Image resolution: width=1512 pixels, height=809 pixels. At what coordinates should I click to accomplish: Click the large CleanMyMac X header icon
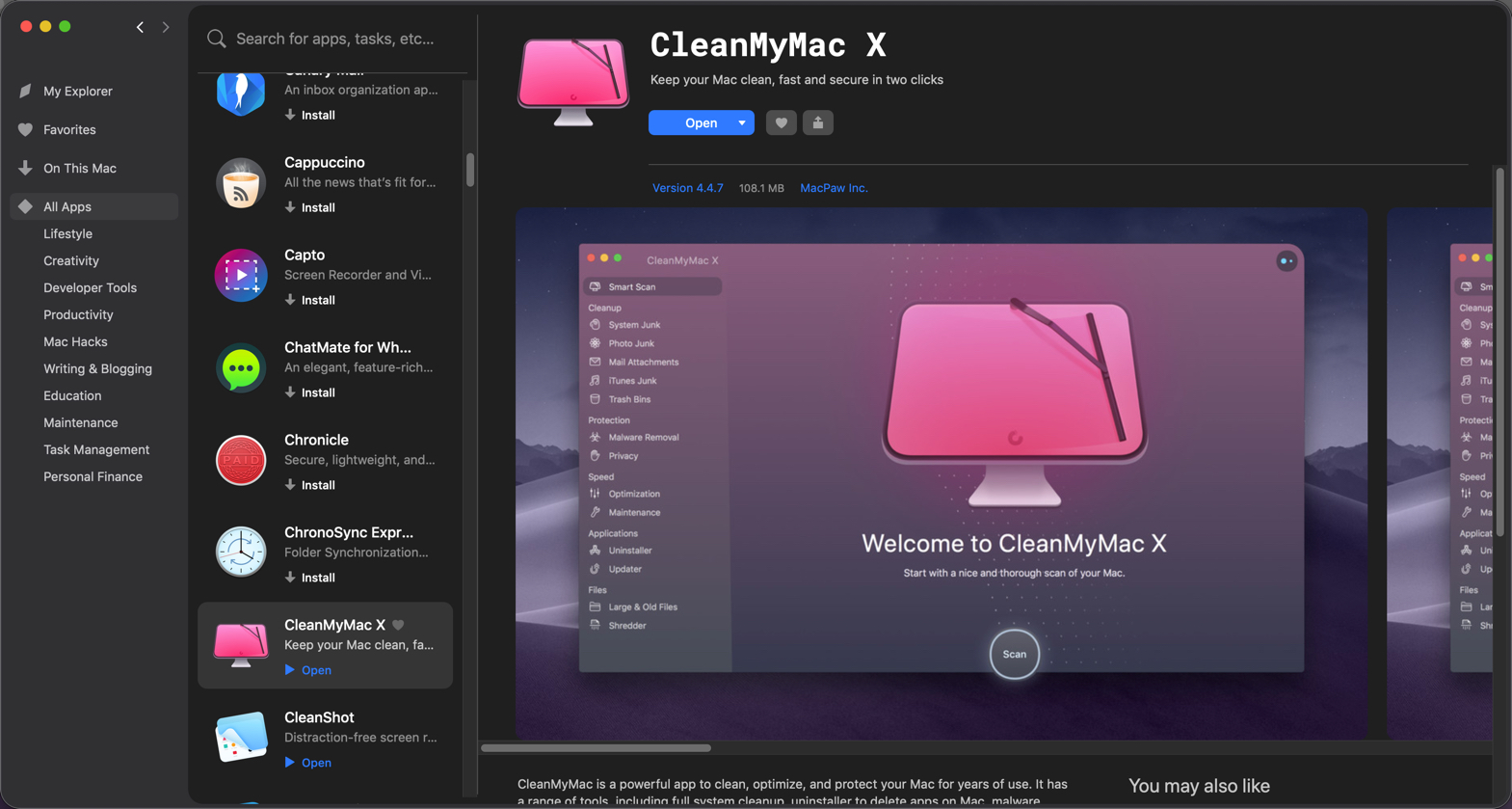[573, 81]
